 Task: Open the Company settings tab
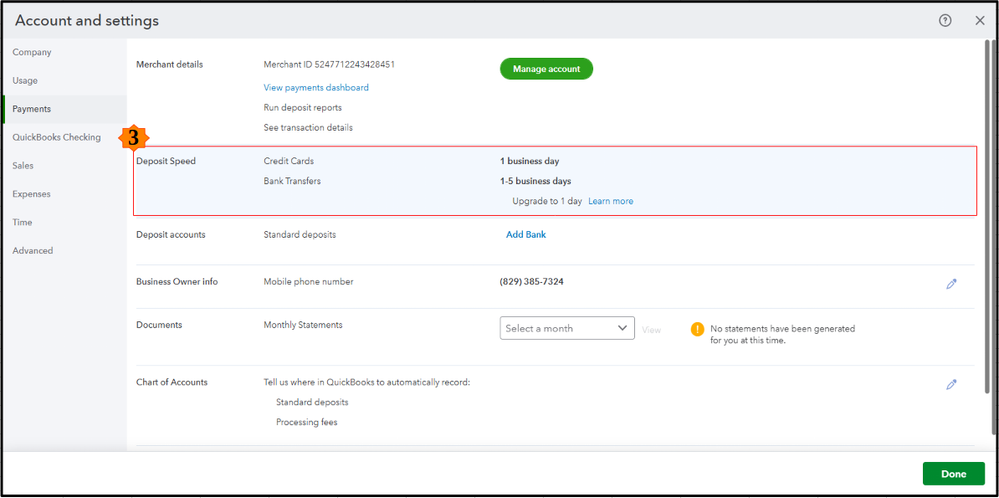click(x=32, y=52)
